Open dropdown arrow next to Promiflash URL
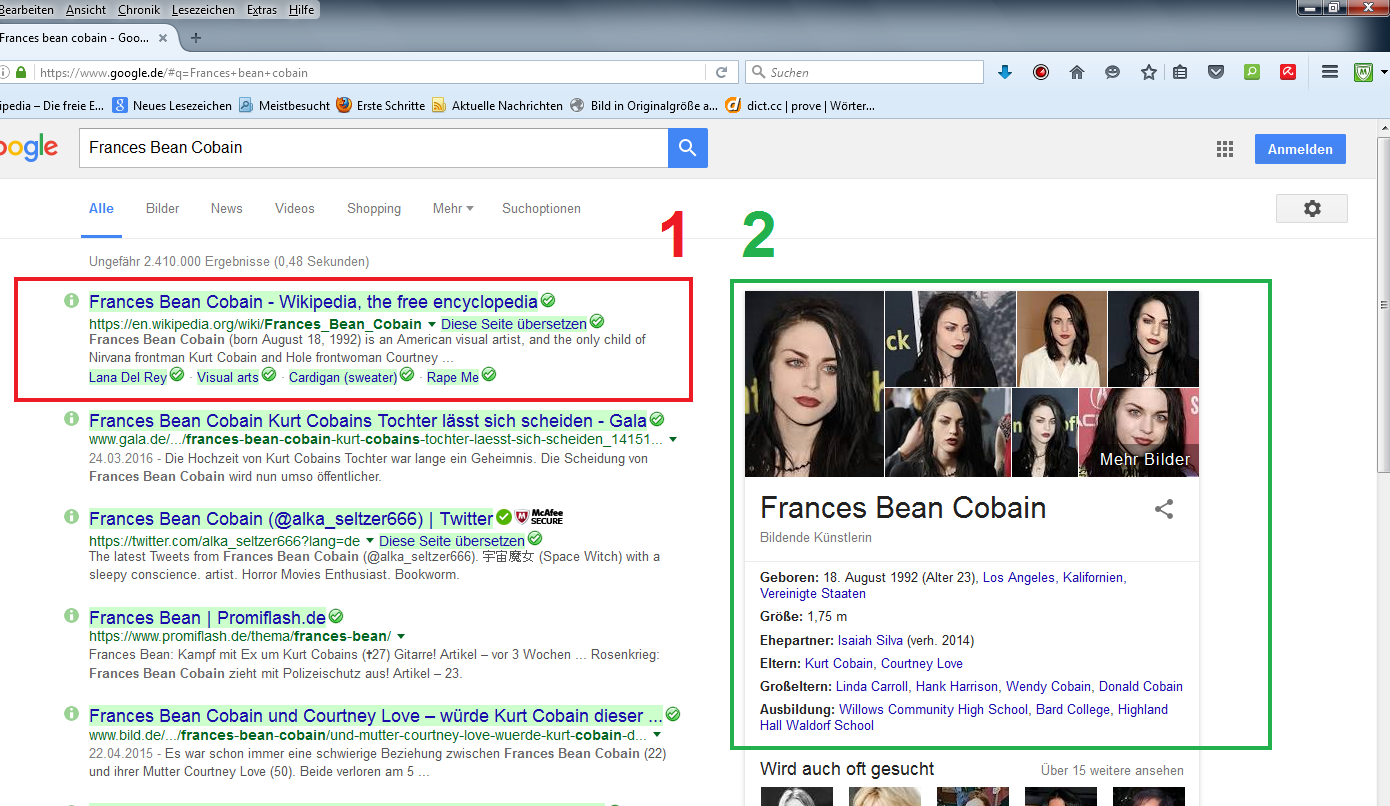The image size is (1390, 806). pyautogui.click(x=400, y=637)
